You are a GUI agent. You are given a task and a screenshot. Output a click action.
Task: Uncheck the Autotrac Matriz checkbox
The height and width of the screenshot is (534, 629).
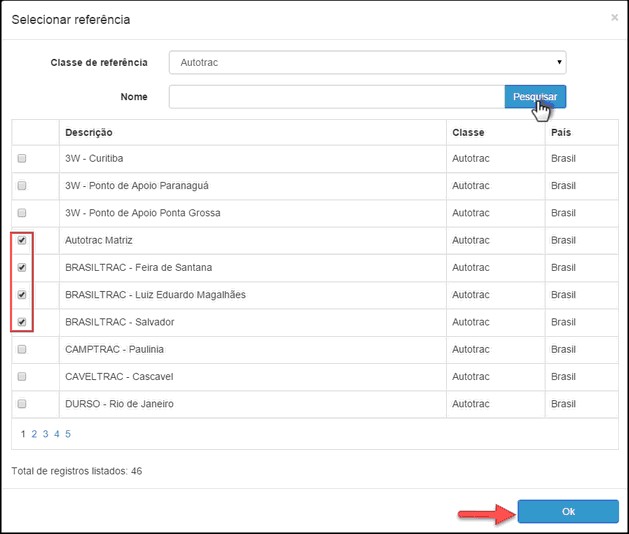[x=22, y=240]
